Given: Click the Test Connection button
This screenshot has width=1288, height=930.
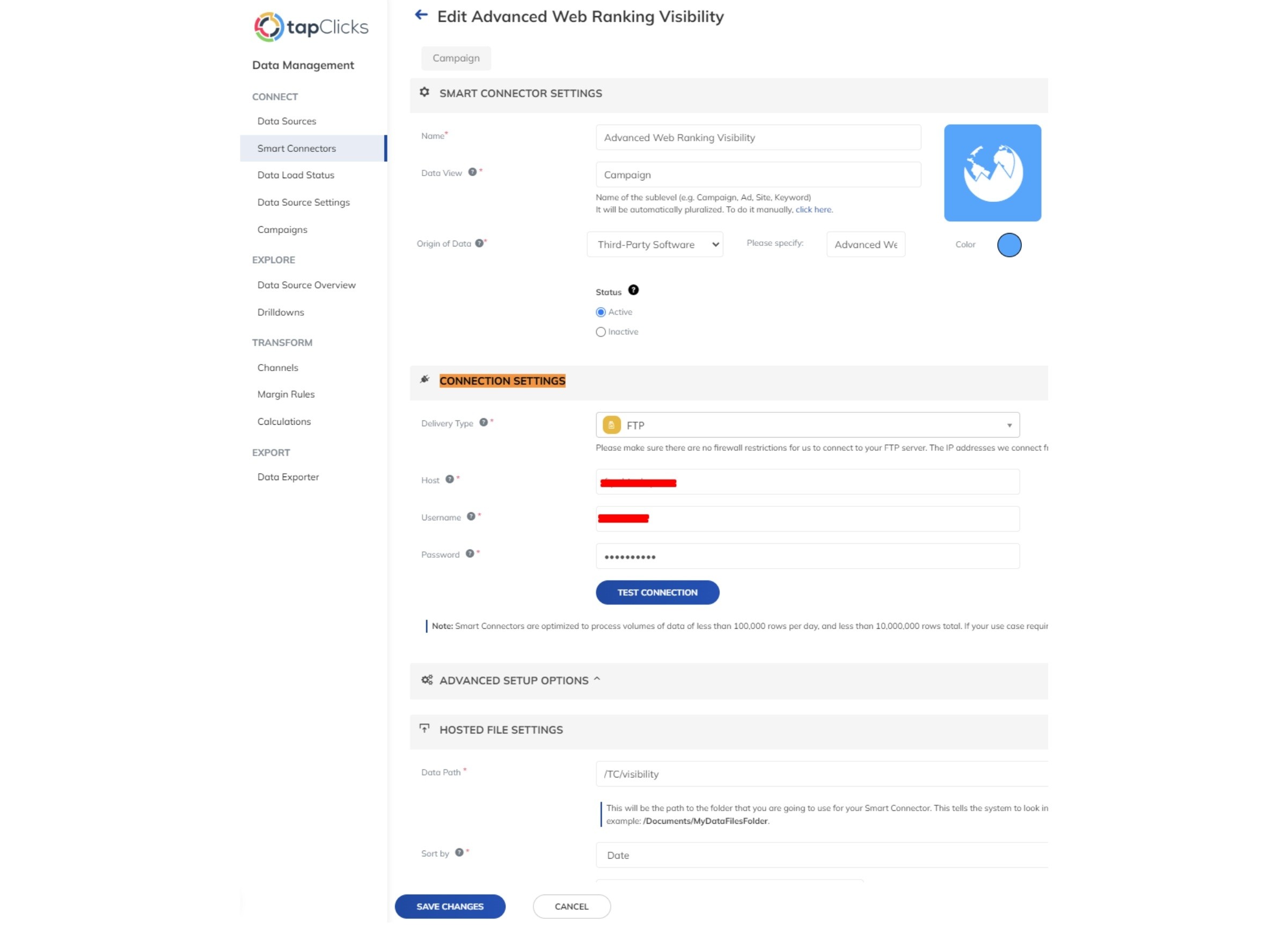Looking at the screenshot, I should tap(657, 593).
